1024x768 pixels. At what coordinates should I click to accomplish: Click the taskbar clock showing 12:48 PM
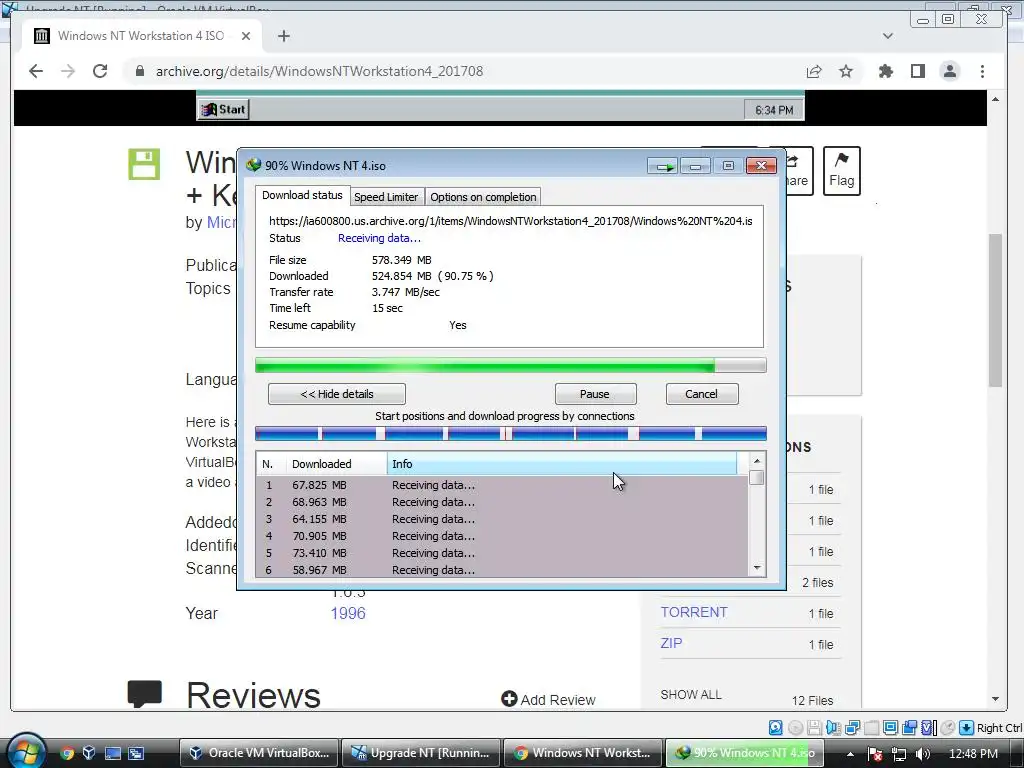click(973, 754)
